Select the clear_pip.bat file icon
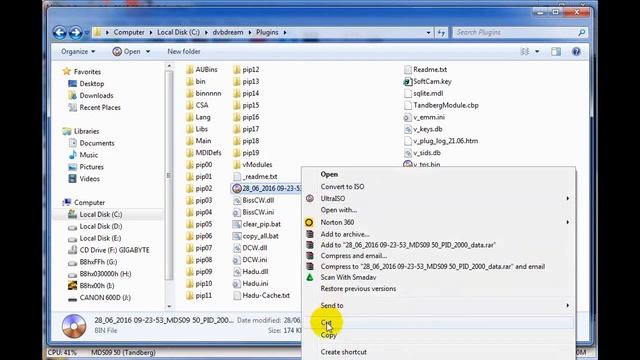Viewport: 640px width, 360px height. (237, 224)
